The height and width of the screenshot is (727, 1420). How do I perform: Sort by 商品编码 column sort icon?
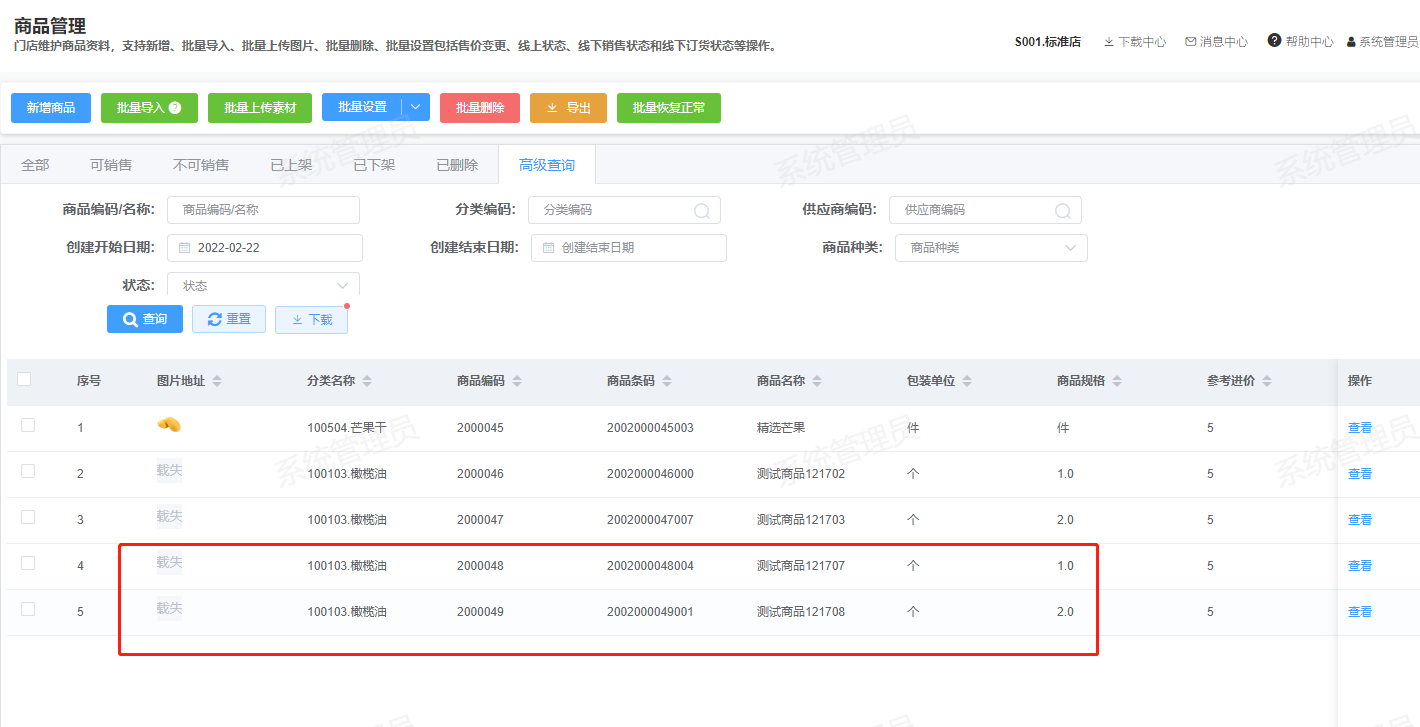(517, 382)
